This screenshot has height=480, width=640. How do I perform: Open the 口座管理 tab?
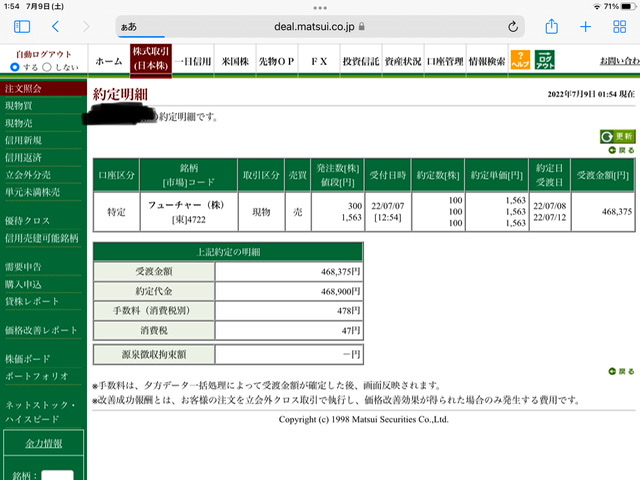tap(445, 61)
